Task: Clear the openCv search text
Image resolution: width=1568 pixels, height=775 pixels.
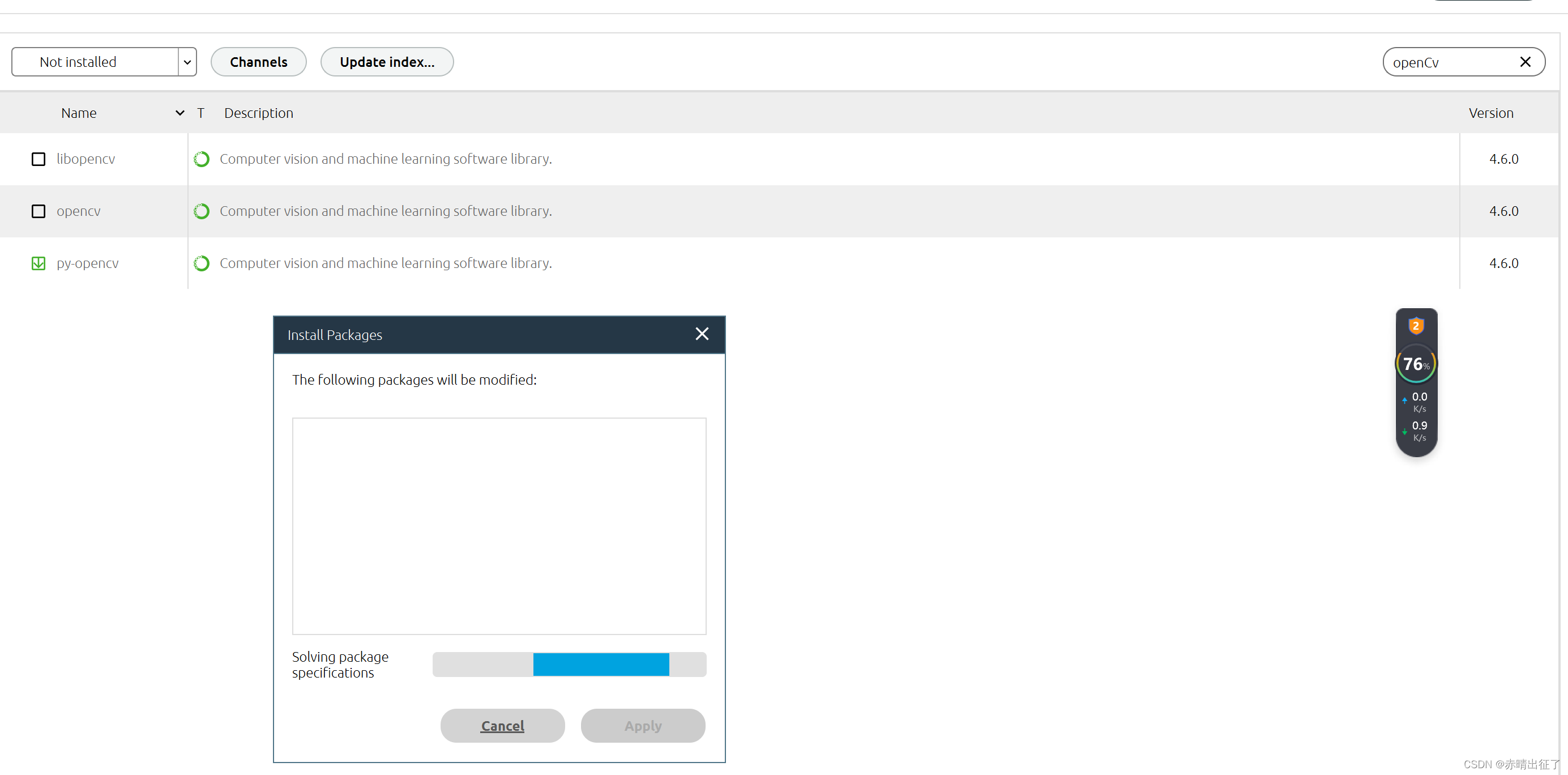Action: [1525, 62]
